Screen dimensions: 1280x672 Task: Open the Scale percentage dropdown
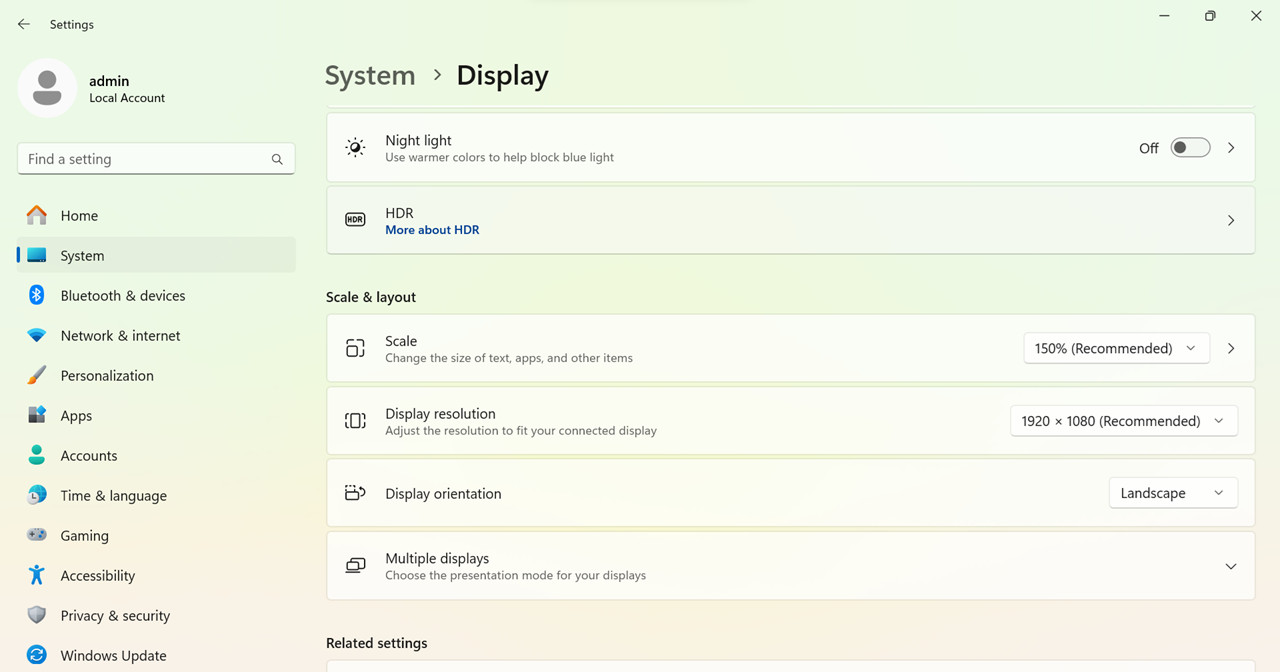1116,348
